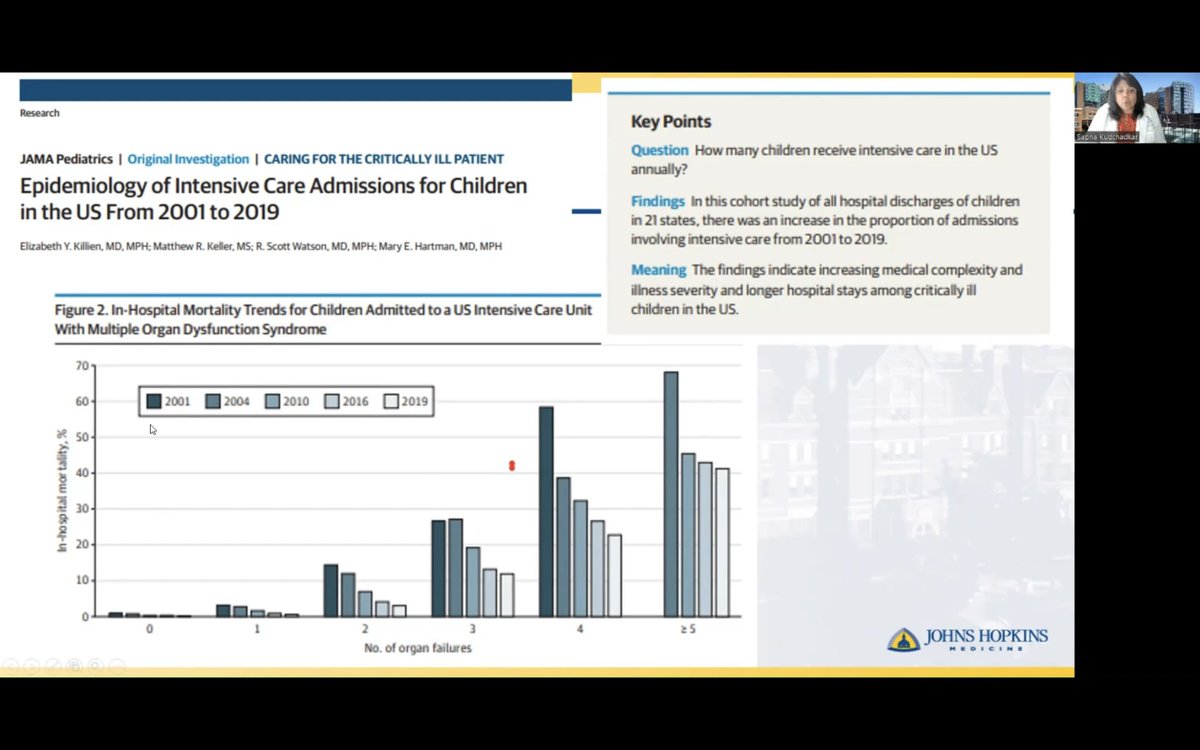Click the 2004 legend color swatch
1200x750 pixels.
(213, 401)
